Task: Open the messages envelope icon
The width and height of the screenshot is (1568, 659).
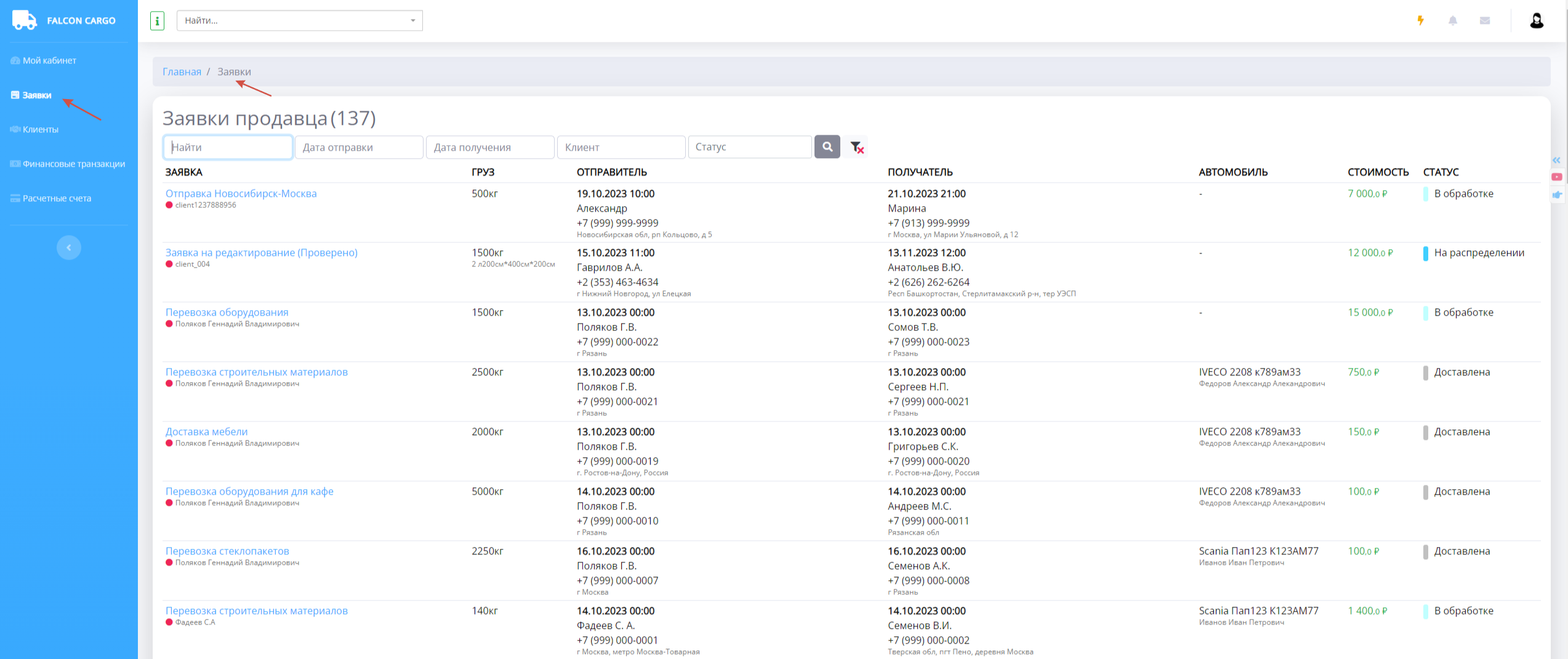Action: (x=1484, y=20)
